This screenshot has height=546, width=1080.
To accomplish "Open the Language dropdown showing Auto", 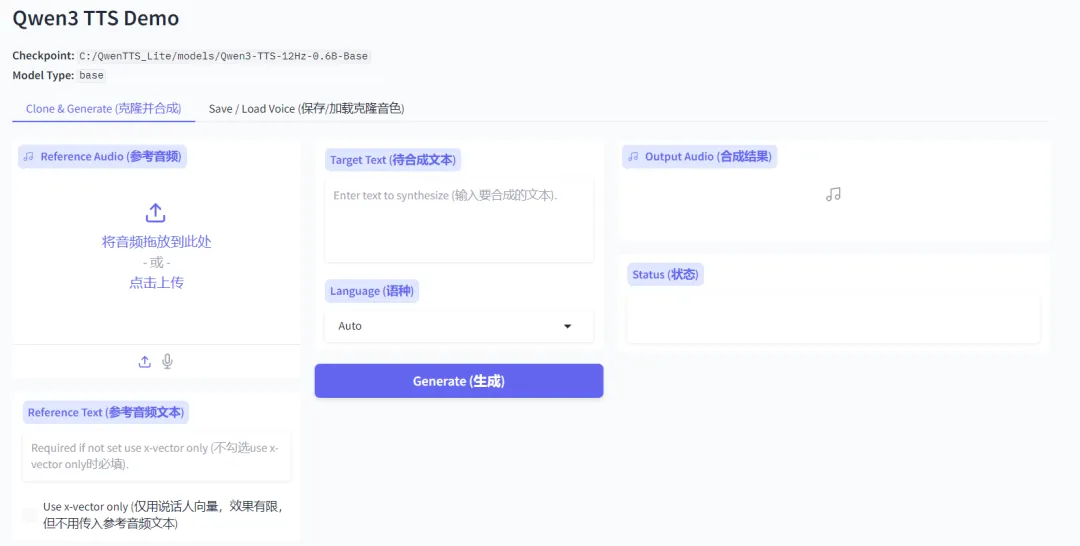I will (459, 326).
